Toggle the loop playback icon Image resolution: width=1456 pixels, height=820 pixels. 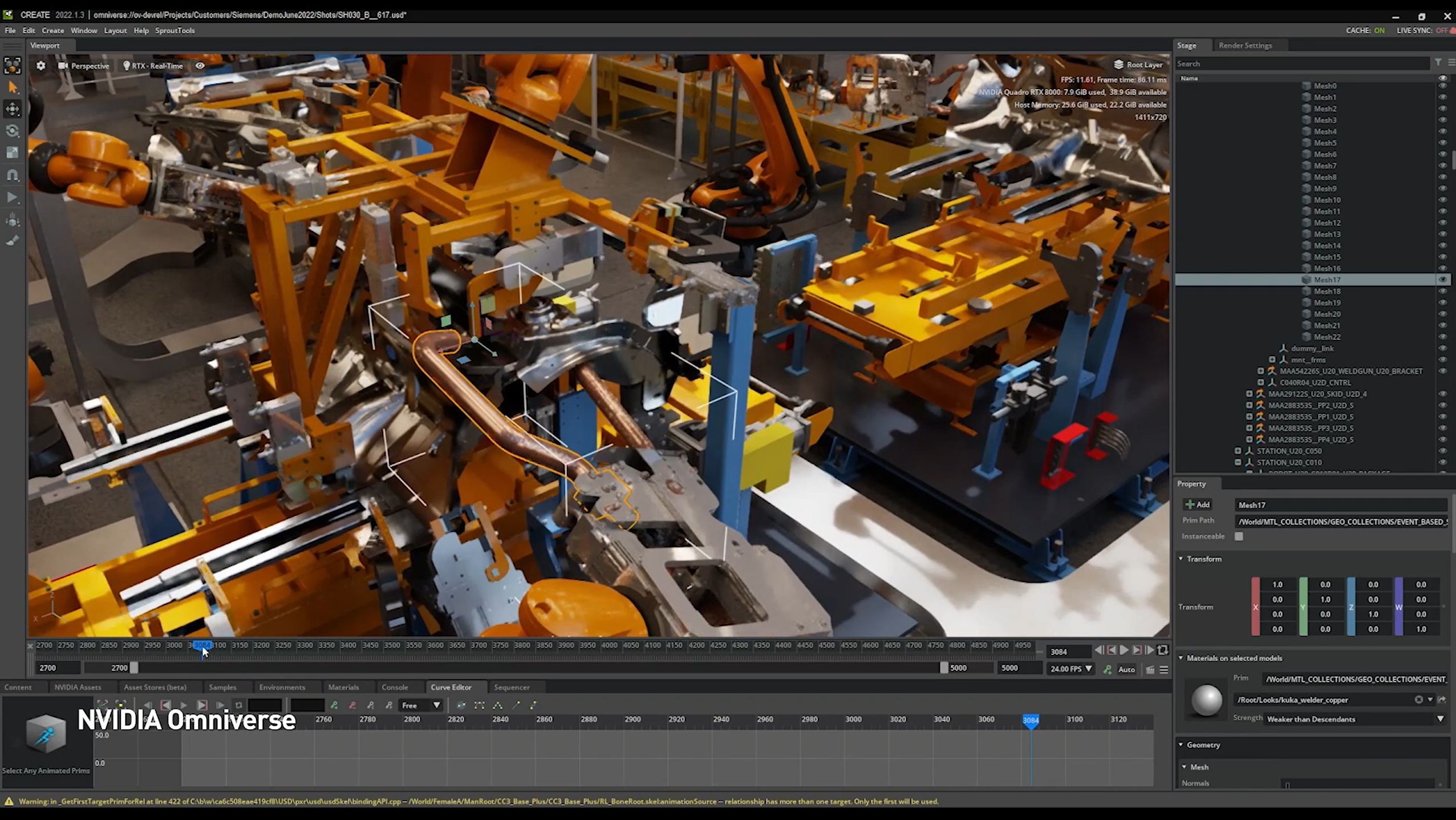coord(1162,650)
